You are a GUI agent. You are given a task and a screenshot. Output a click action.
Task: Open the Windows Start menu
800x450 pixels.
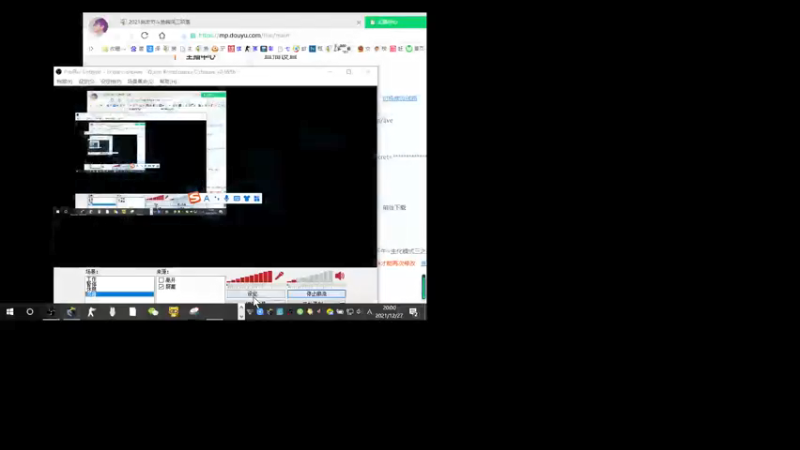click(10, 312)
